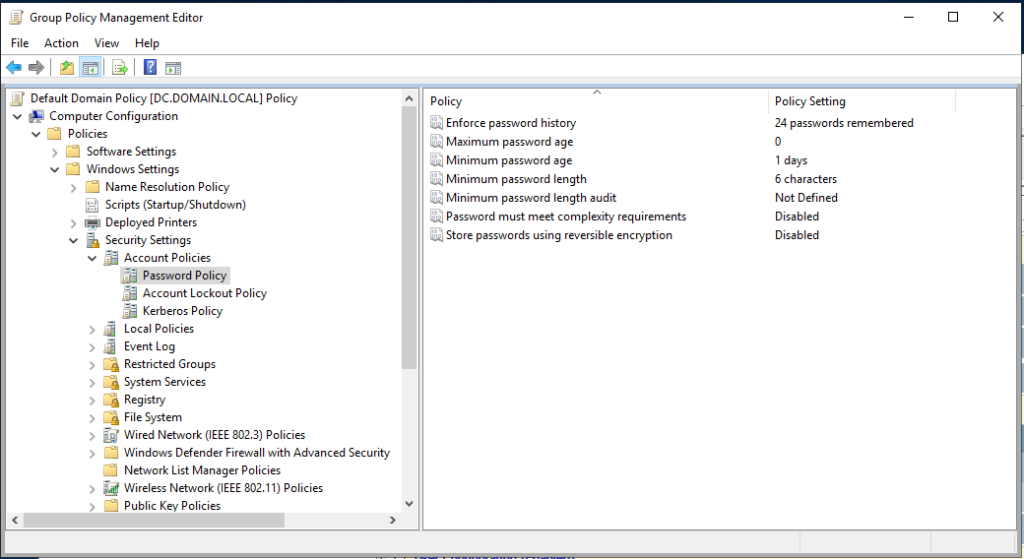The width and height of the screenshot is (1024, 559).
Task: Expand the Software Settings node
Action: pyautogui.click(x=55, y=152)
